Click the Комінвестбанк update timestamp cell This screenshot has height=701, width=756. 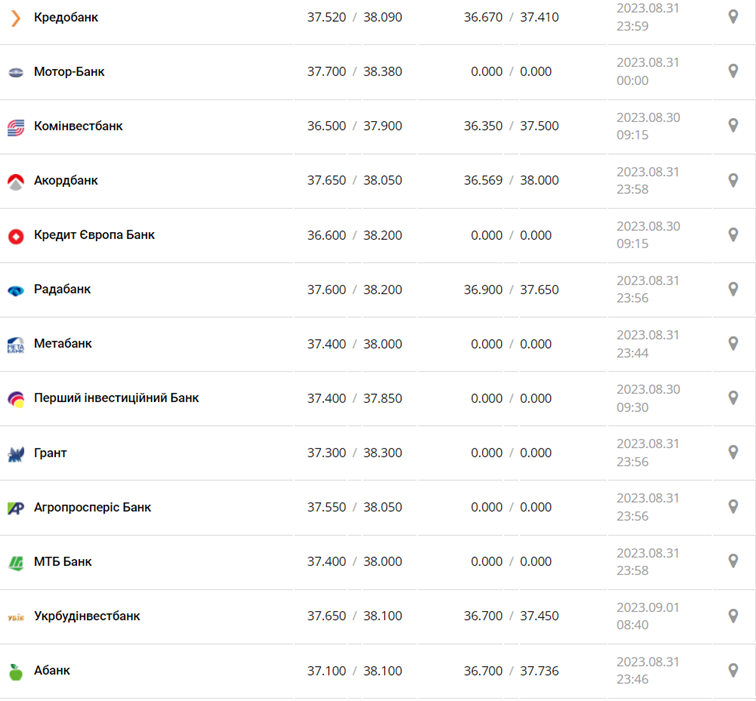click(648, 126)
